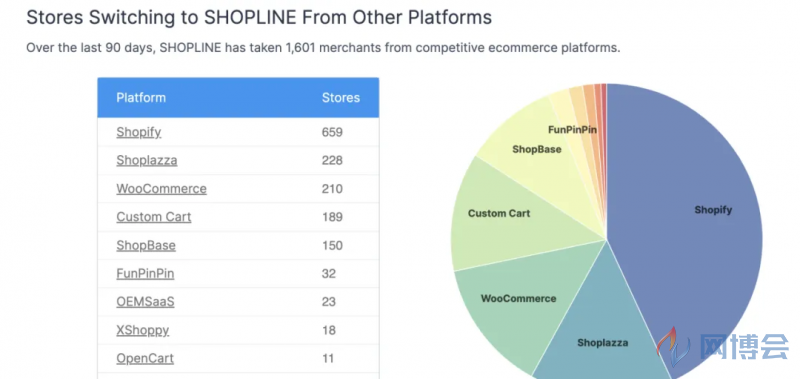Select the ShopBase table link

click(x=146, y=245)
